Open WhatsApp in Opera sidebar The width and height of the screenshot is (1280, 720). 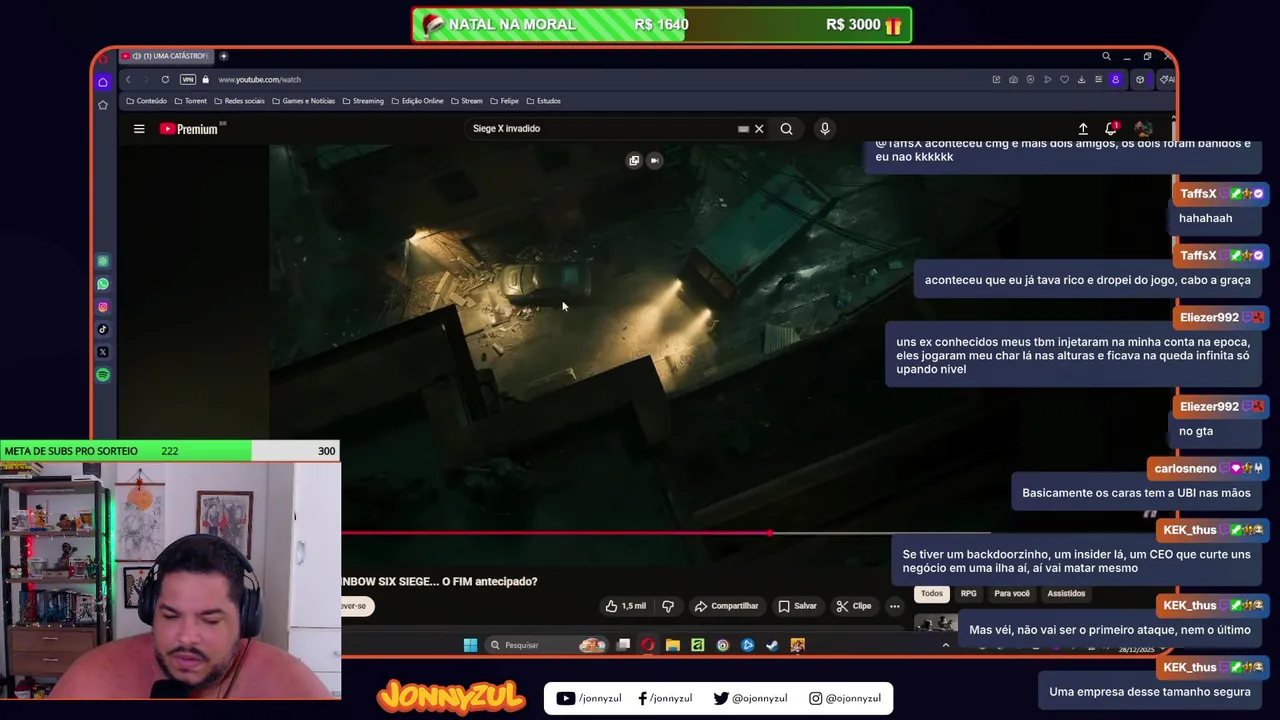pos(103,284)
